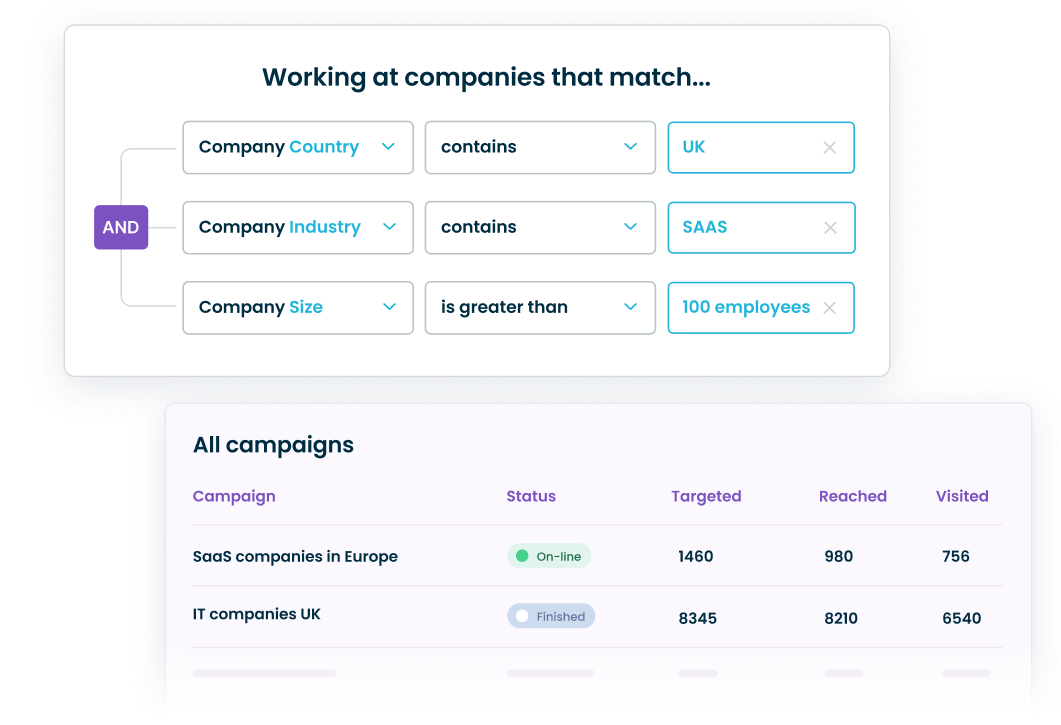
Task: Remove the SAAS industry value
Action: point(830,227)
